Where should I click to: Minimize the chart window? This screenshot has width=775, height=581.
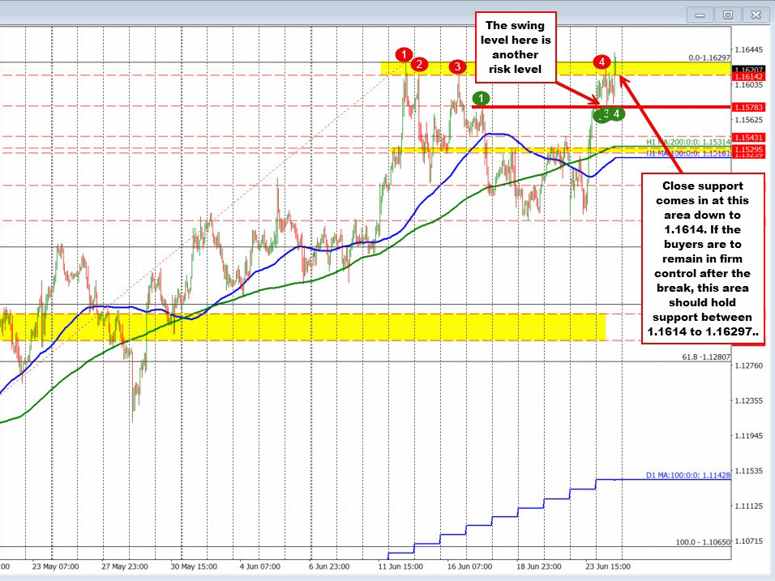(x=699, y=15)
